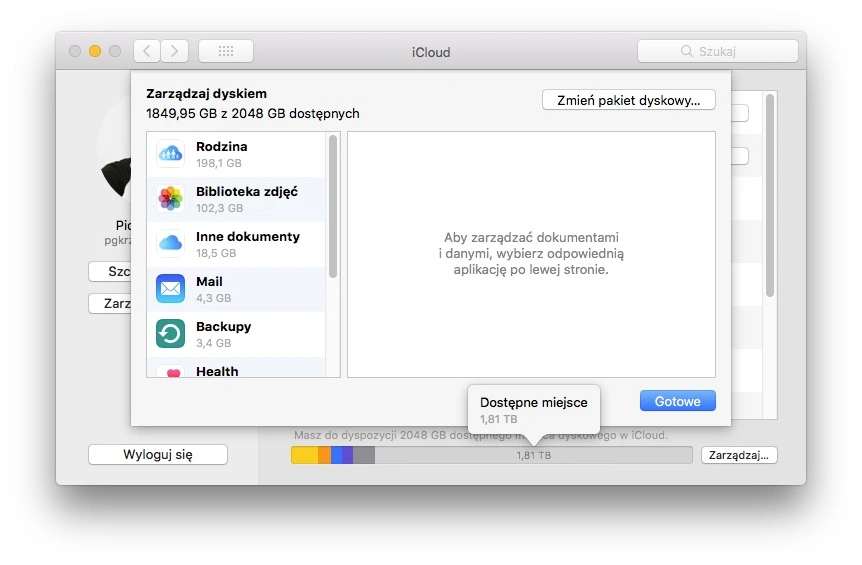Click the Biblioteka zdjęć photos icon
862x565 pixels.
click(x=170, y=199)
